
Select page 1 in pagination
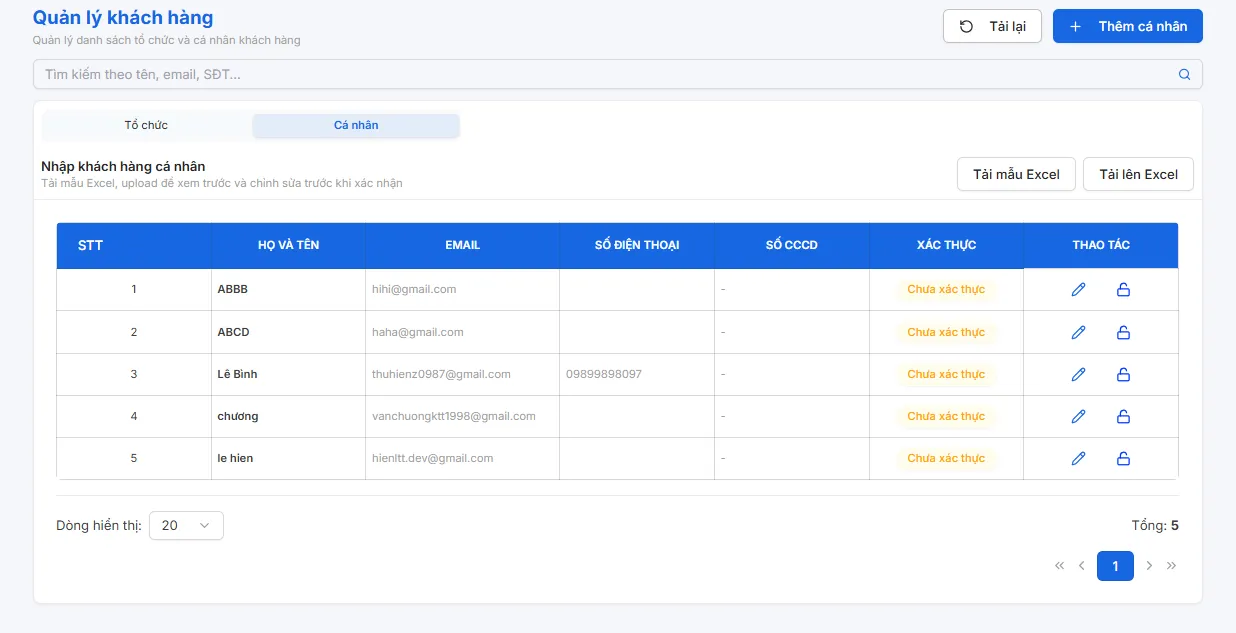[x=1115, y=566]
